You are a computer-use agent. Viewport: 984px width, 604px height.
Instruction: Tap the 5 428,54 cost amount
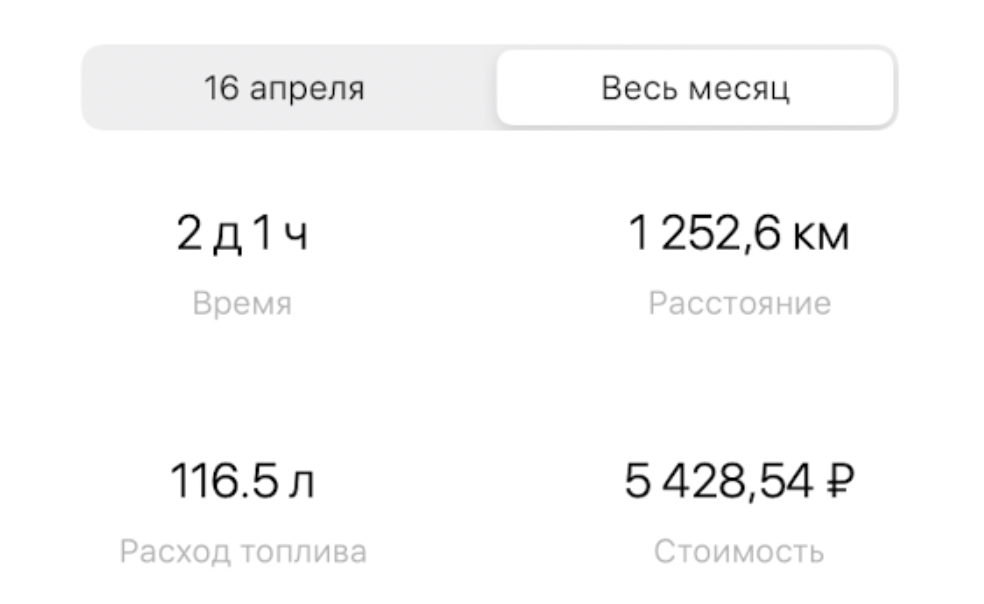point(713,483)
